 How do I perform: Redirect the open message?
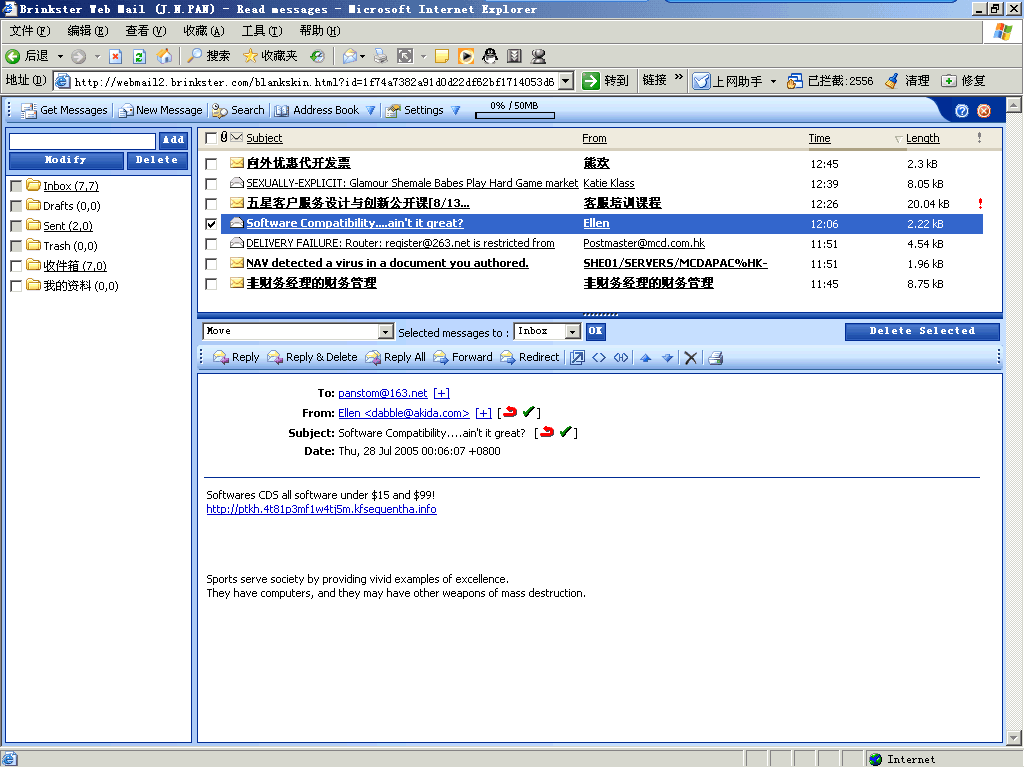530,357
